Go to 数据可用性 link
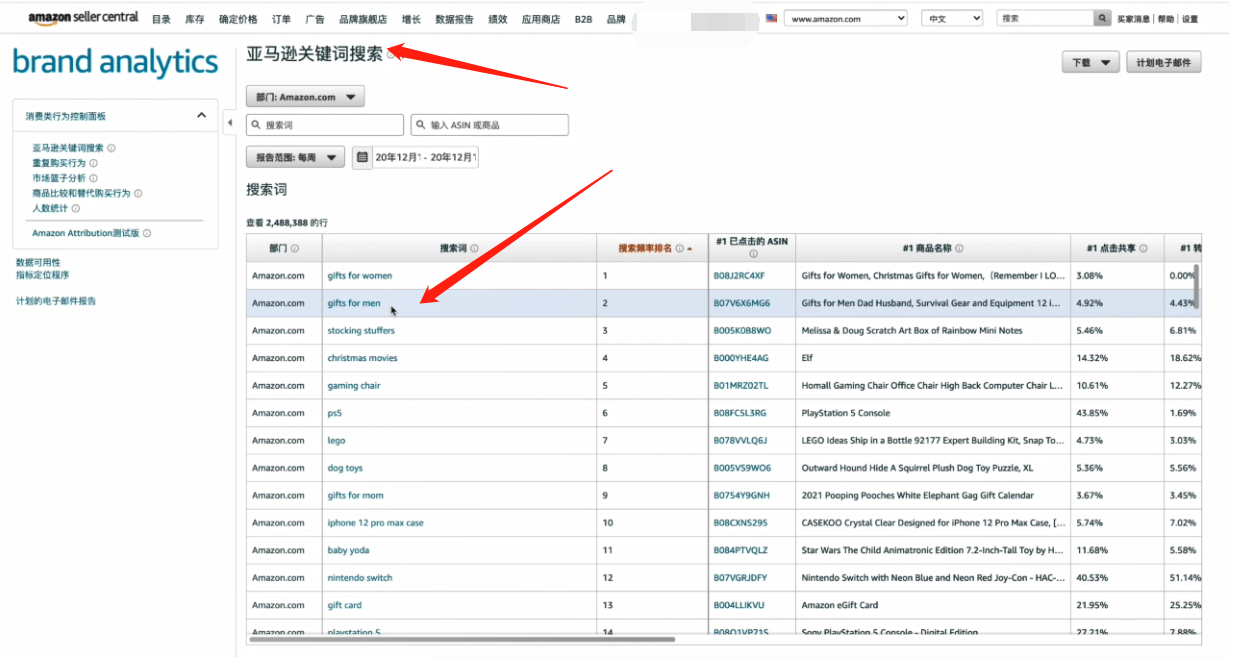1244x670 pixels. tap(38, 262)
